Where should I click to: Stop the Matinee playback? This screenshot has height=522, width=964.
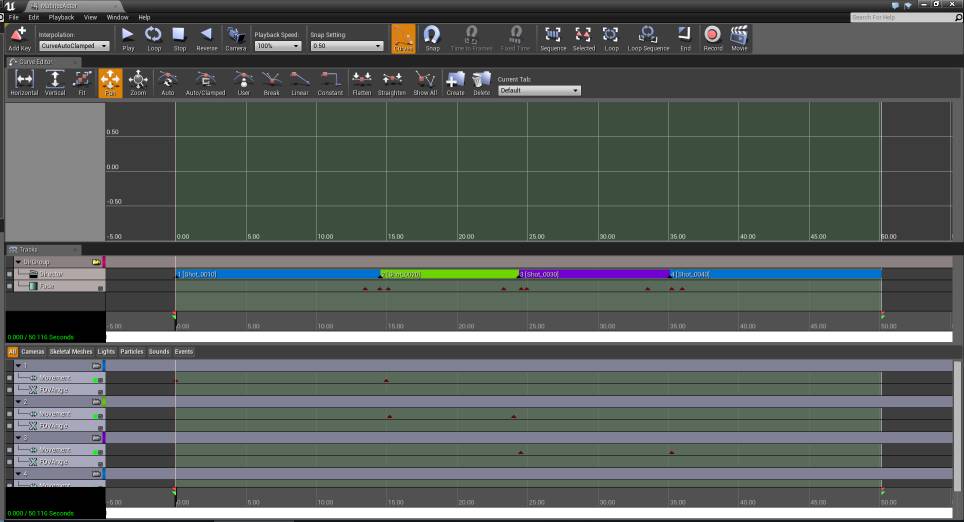click(179, 38)
